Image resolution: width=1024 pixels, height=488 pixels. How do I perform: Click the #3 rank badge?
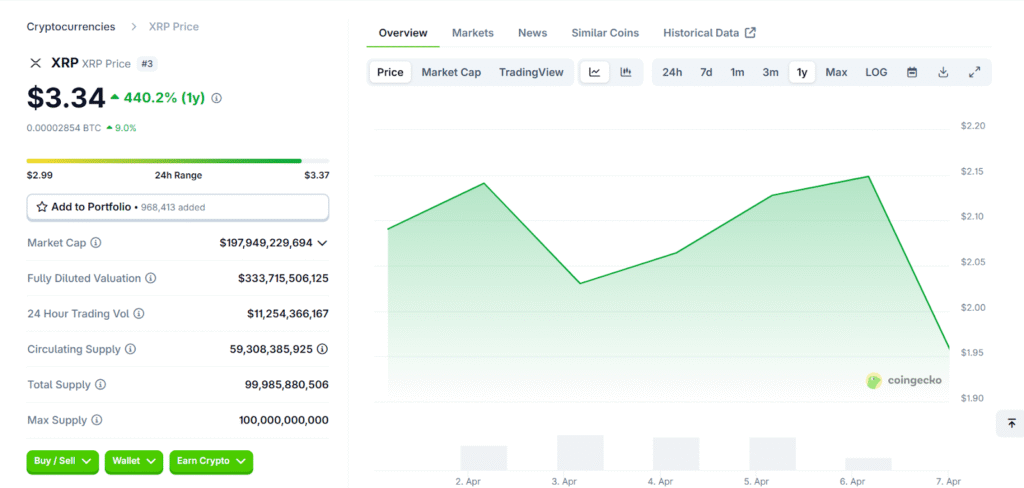click(x=147, y=63)
